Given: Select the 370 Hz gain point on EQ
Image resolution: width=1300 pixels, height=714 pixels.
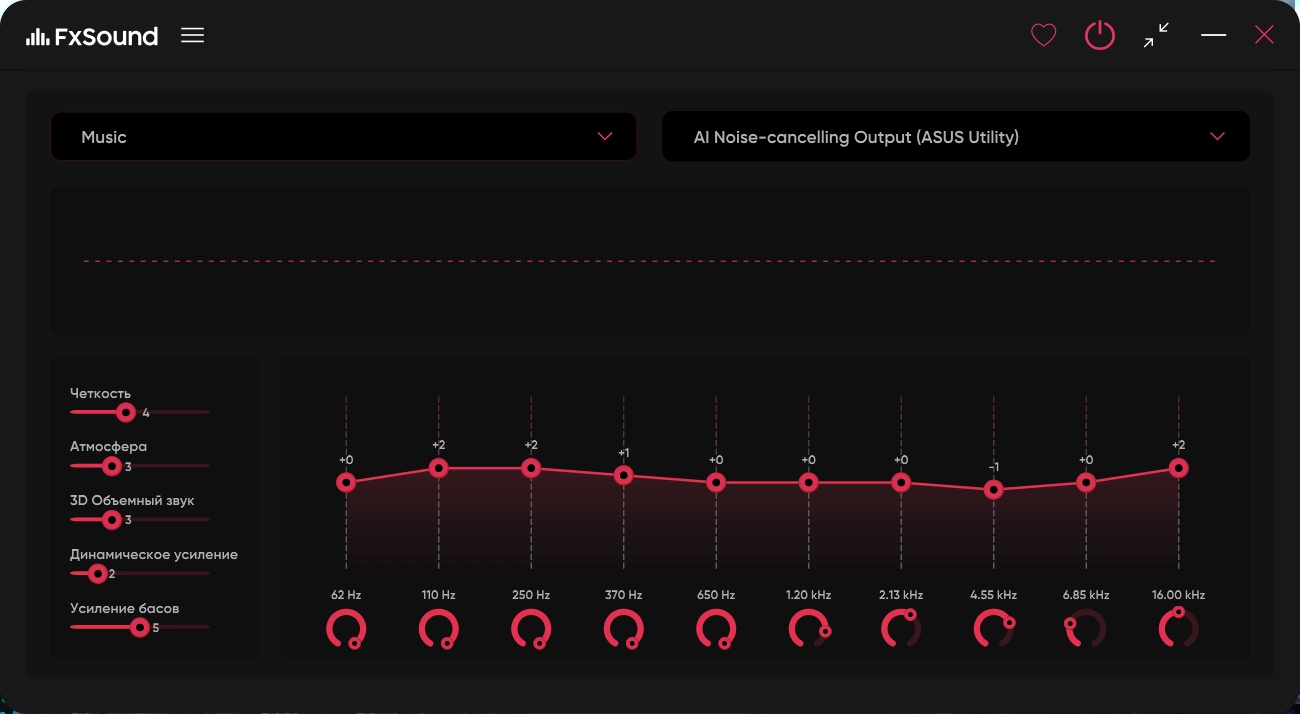Looking at the screenshot, I should point(623,475).
